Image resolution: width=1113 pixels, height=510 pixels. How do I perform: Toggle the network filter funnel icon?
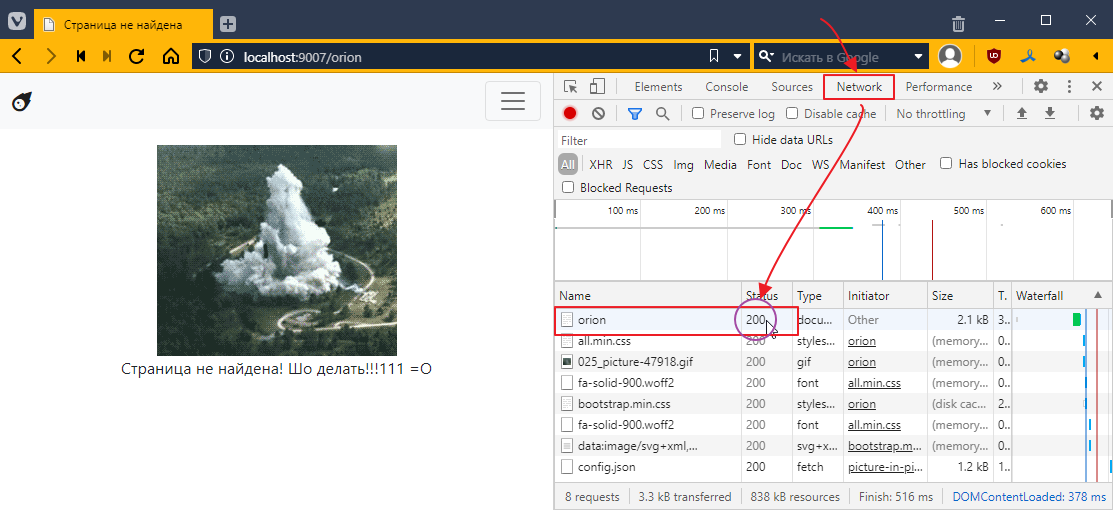point(634,114)
